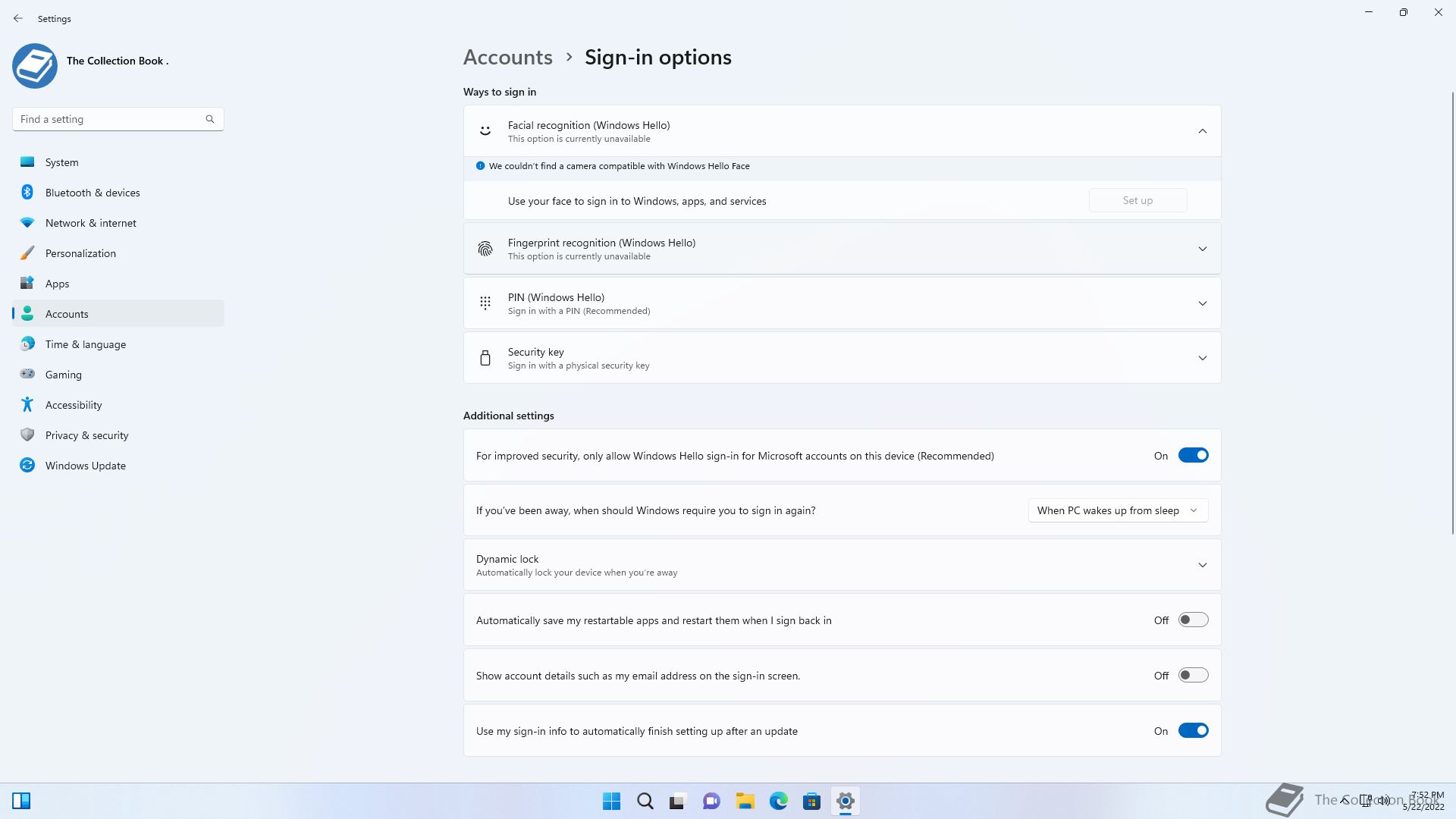1456x819 pixels.
Task: Expand Fingerprint recognition section
Action: pyautogui.click(x=1202, y=249)
